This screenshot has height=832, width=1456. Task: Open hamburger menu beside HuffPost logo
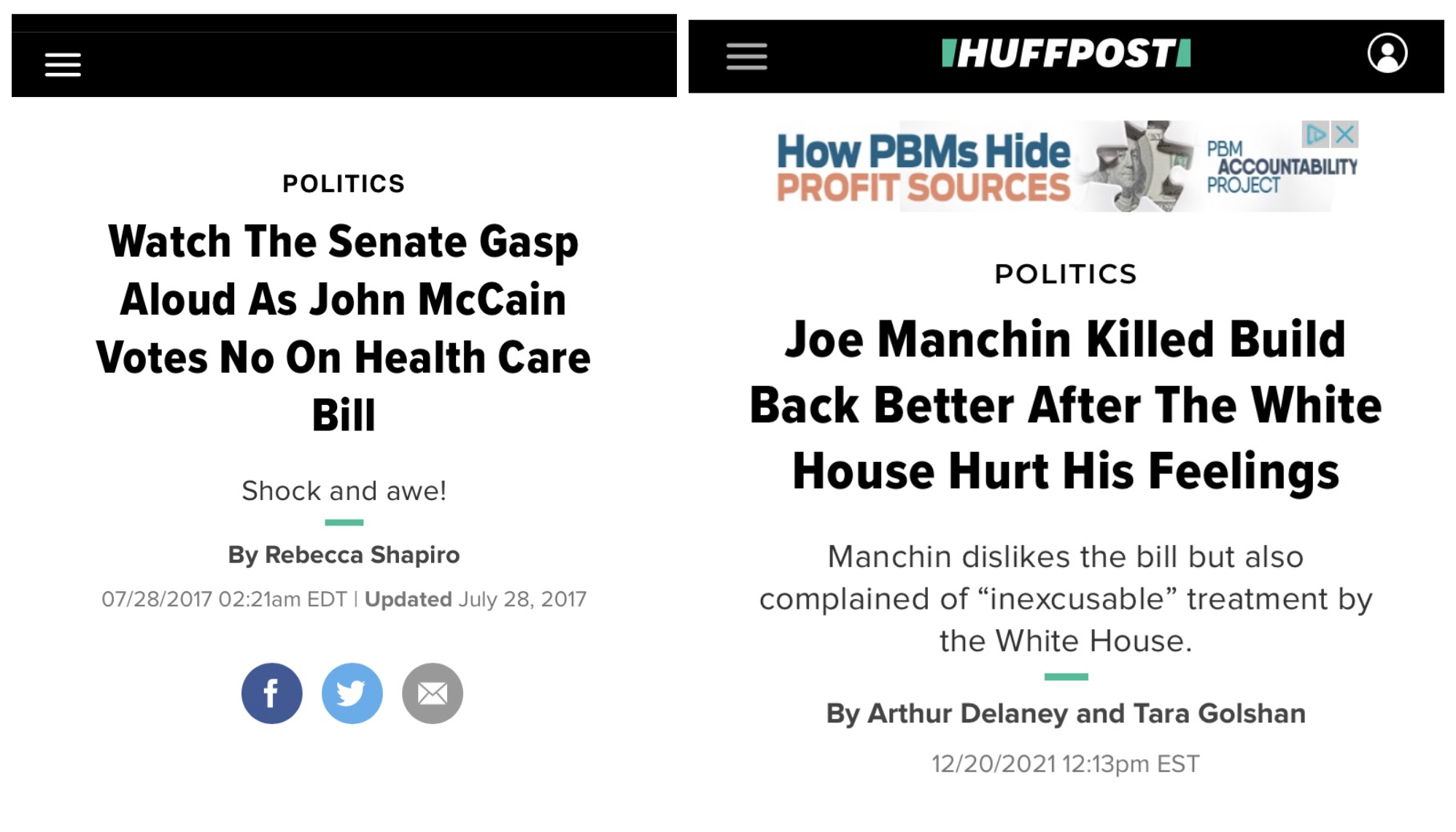point(746,56)
